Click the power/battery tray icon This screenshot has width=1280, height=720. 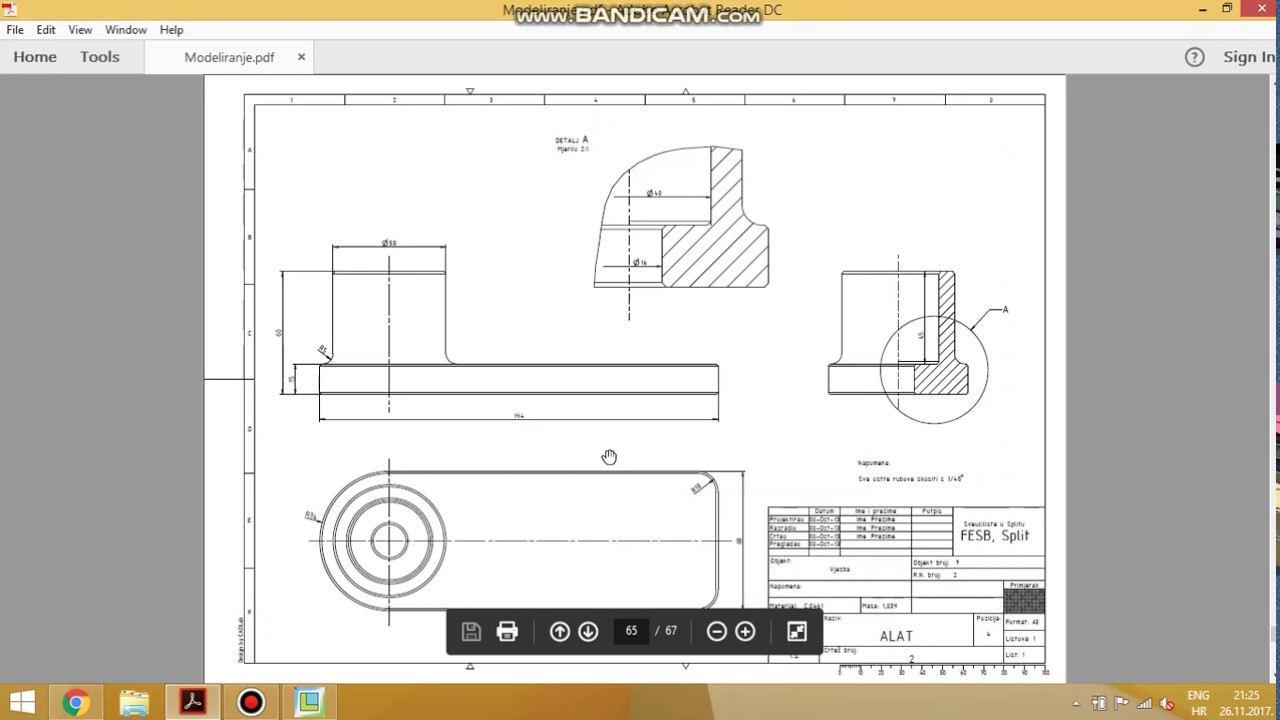click(x=1100, y=704)
